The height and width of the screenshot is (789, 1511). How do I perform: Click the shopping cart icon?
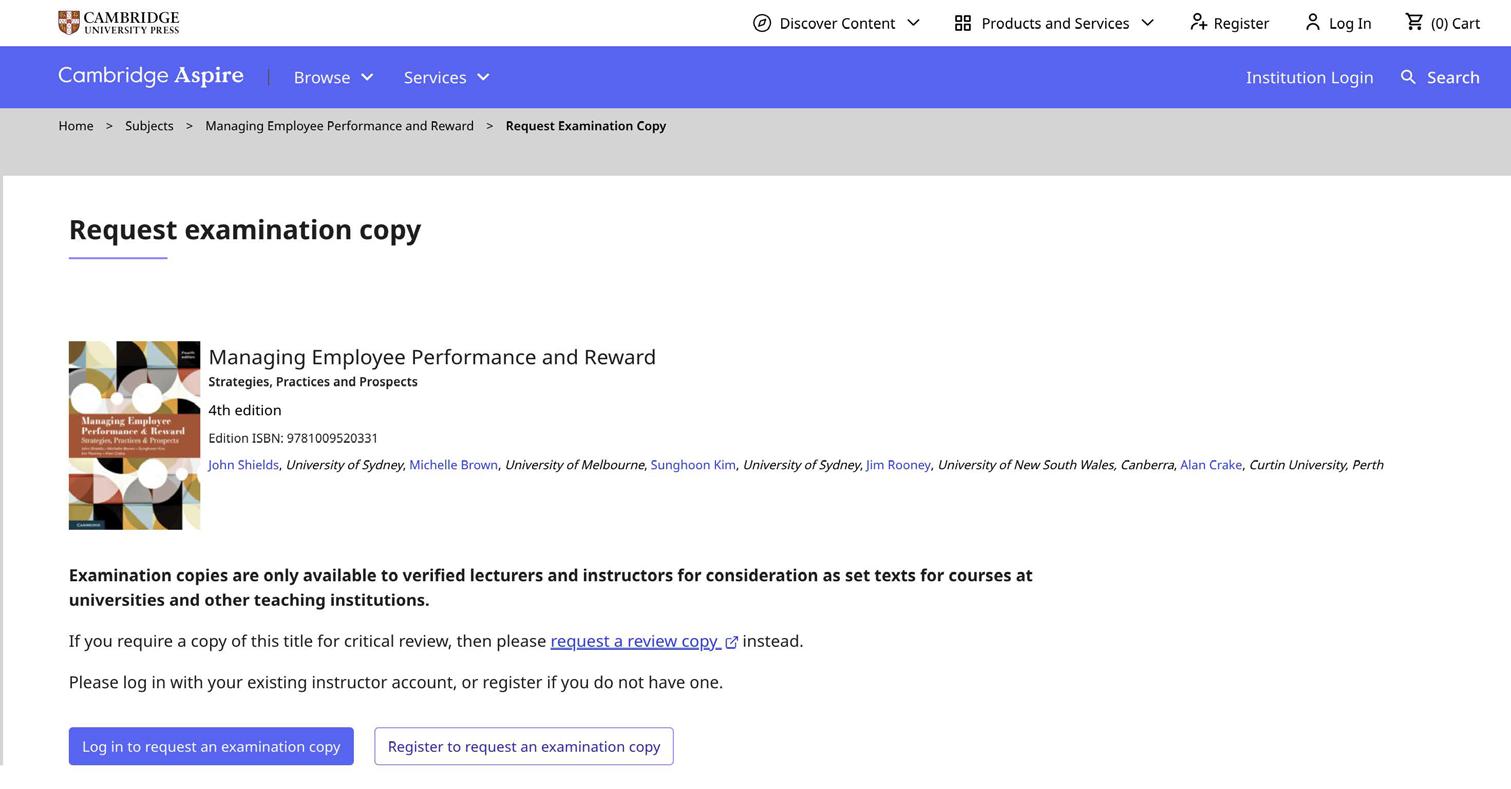(1414, 22)
